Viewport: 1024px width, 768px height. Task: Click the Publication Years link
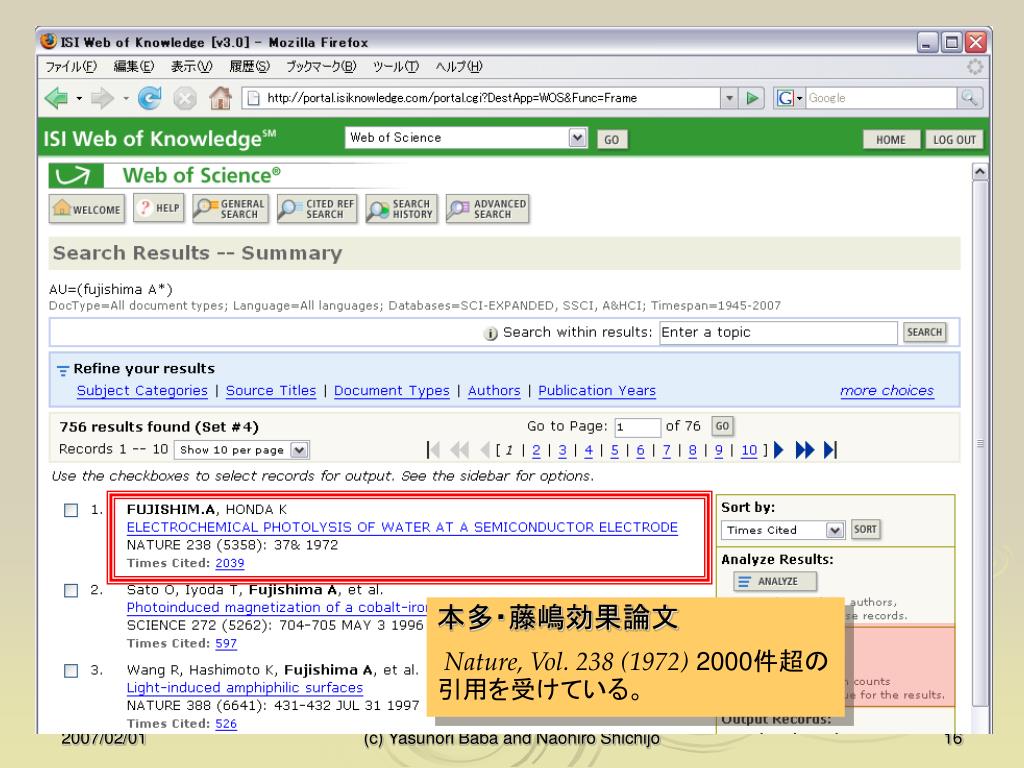point(597,391)
